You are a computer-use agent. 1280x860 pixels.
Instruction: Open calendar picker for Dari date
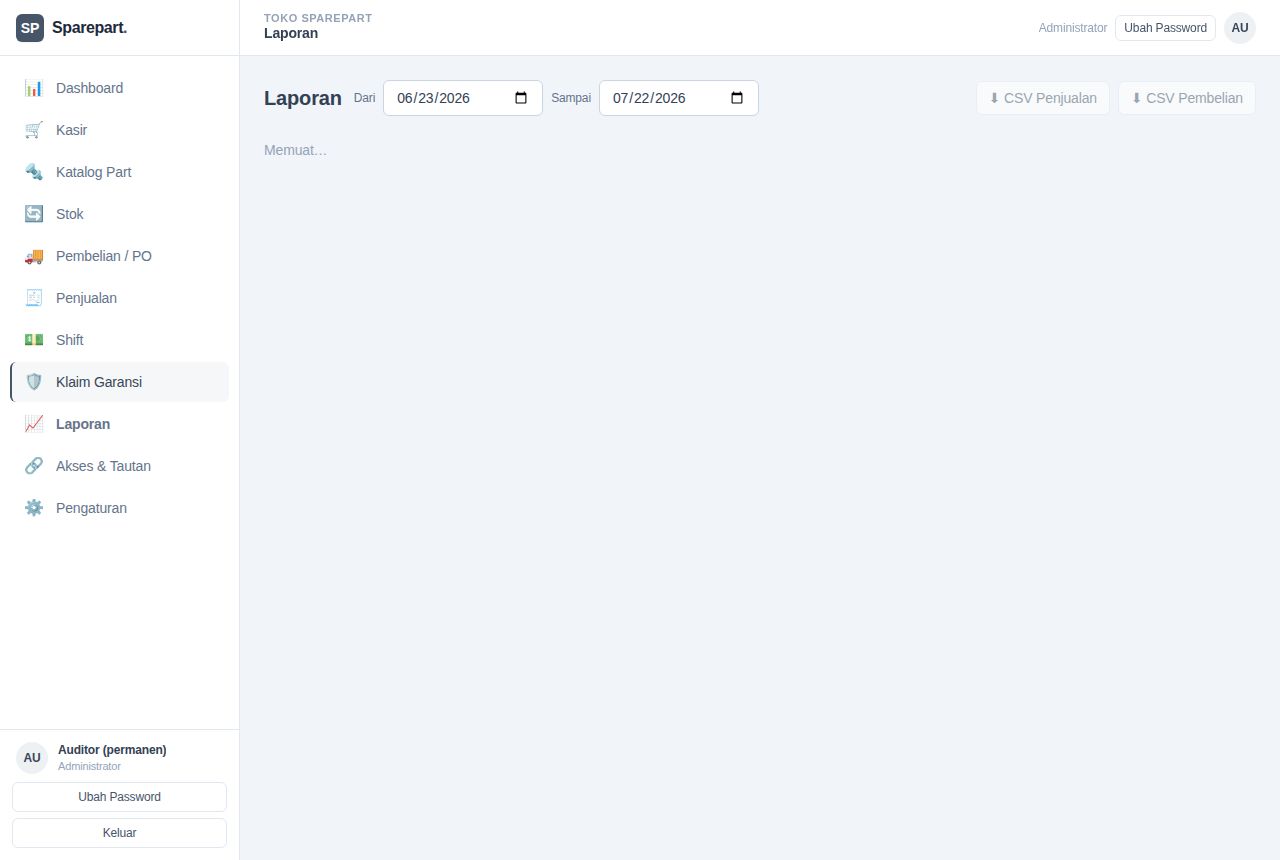pyautogui.click(x=521, y=98)
